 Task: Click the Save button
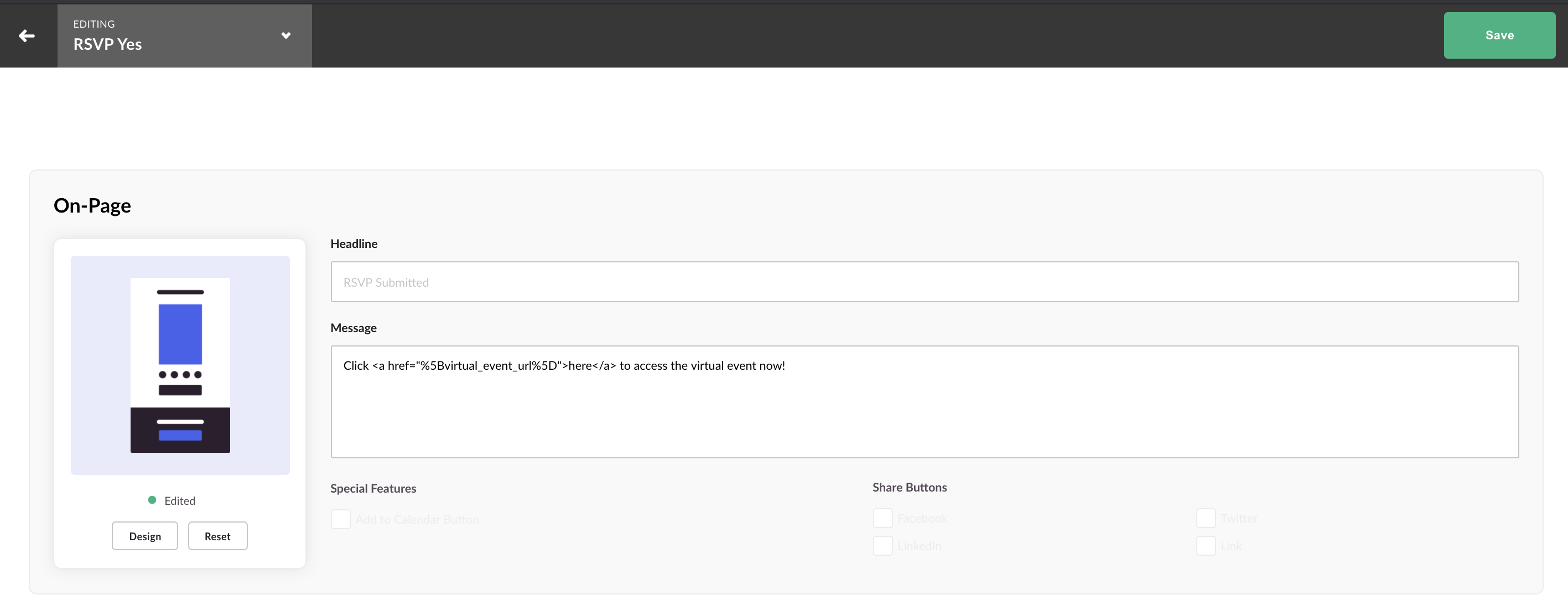[1499, 35]
